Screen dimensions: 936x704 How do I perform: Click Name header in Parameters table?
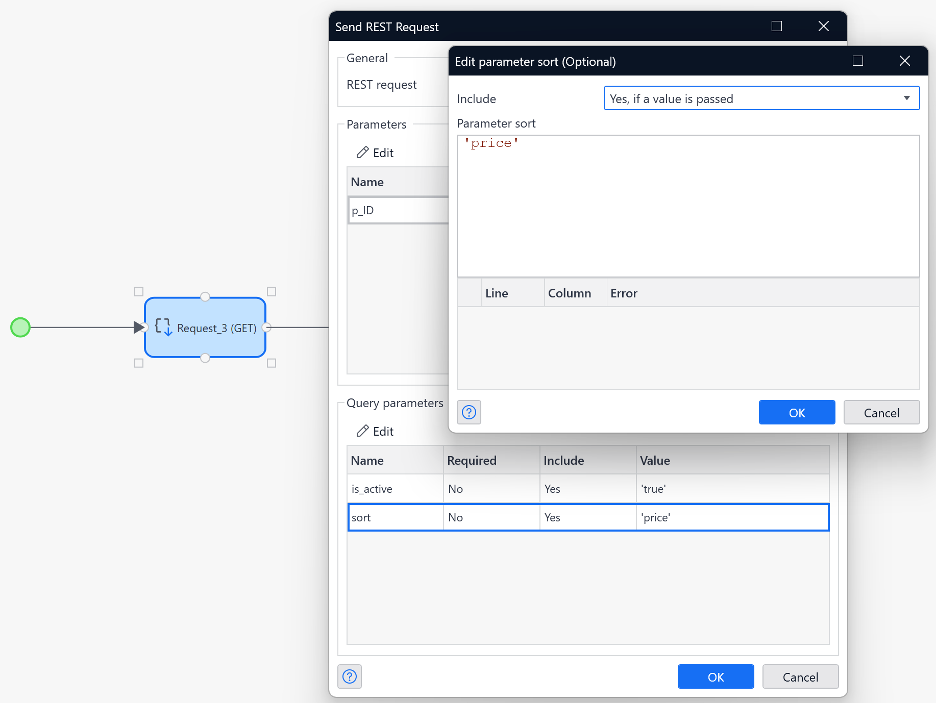coord(398,182)
